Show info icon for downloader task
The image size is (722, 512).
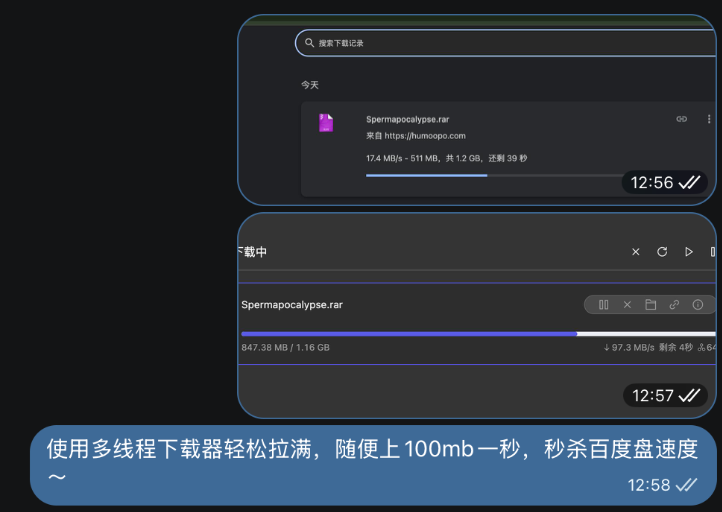[698, 305]
